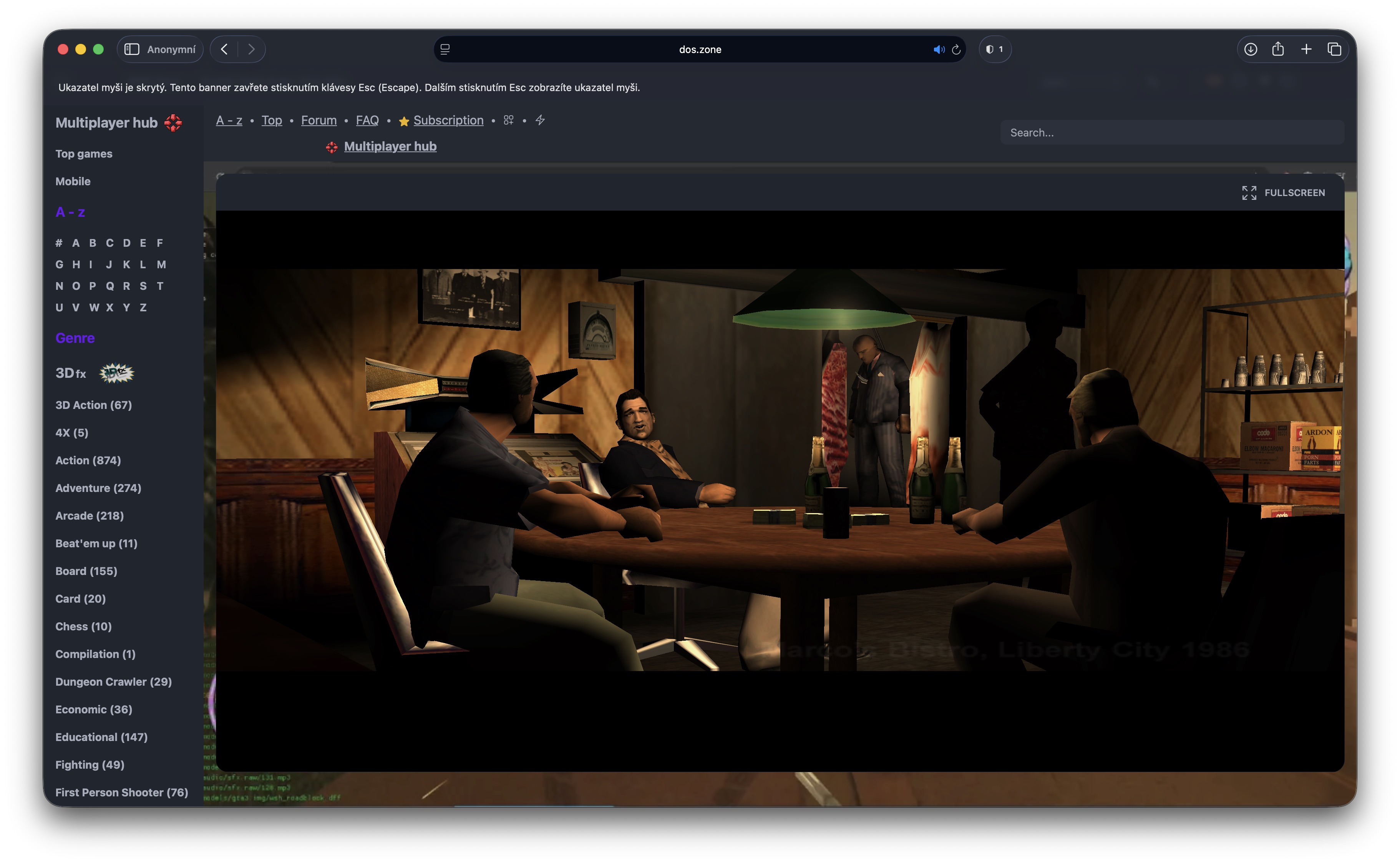Open the Forum link
1400x864 pixels.
[x=319, y=121]
